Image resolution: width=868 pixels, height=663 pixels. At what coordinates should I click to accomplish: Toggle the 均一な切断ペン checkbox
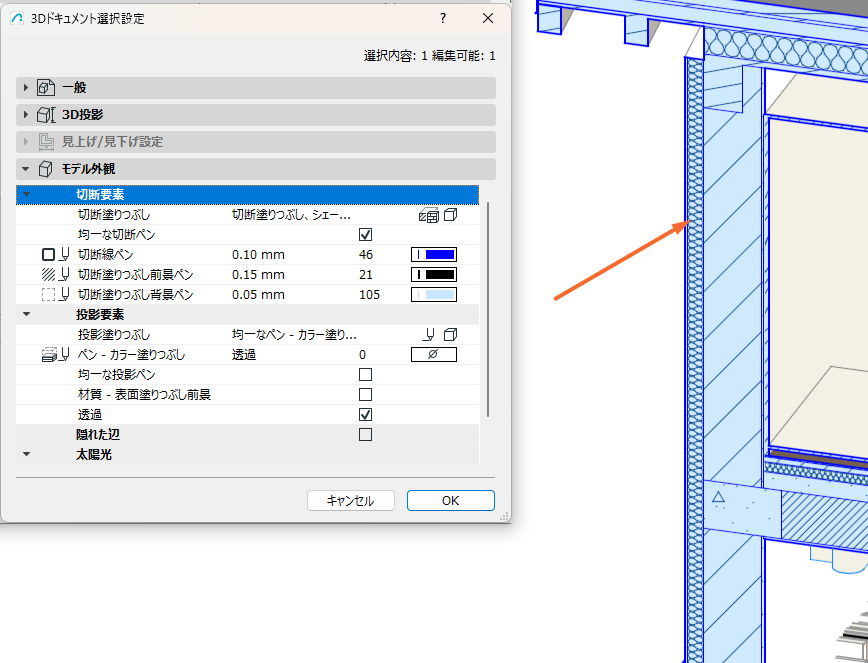[x=365, y=235]
